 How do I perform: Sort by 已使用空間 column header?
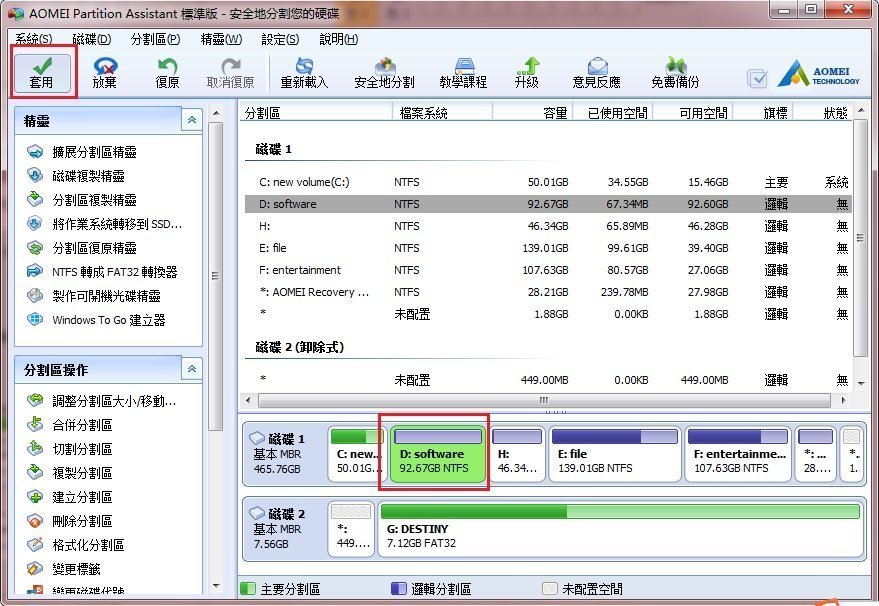pyautogui.click(x=612, y=113)
